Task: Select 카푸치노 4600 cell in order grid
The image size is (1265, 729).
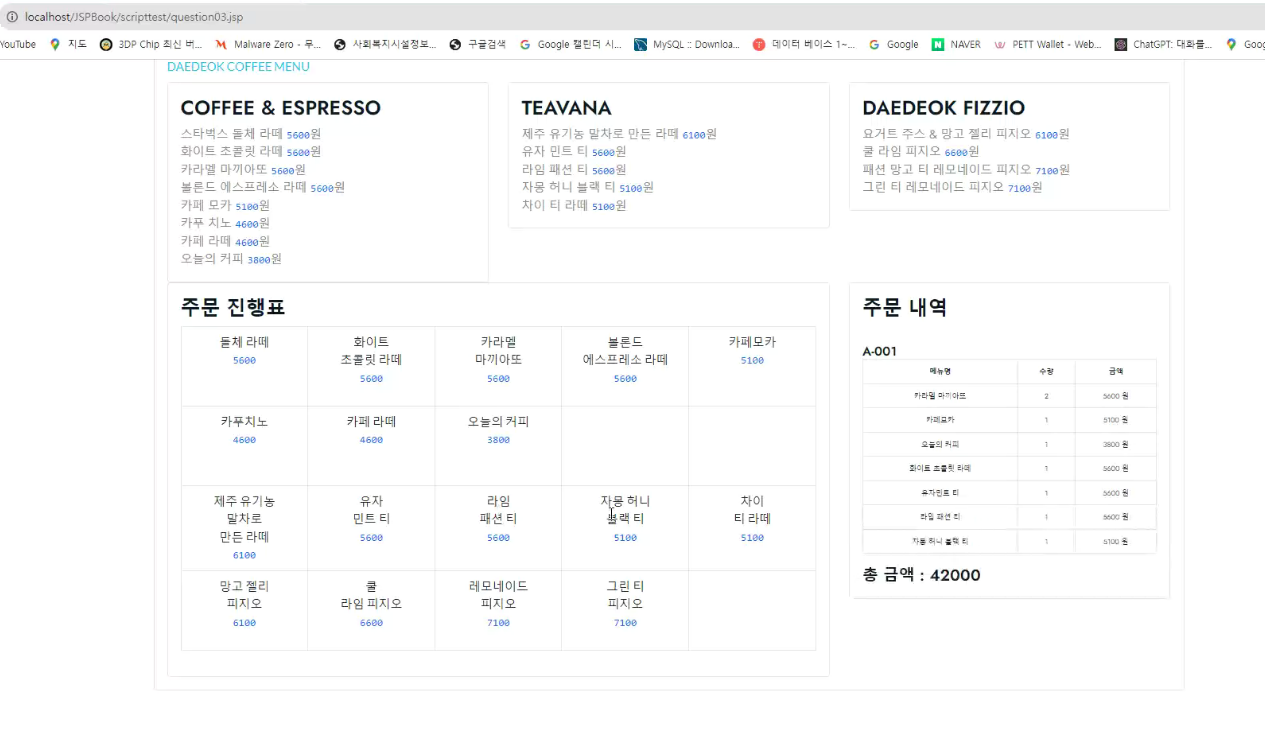Action: (244, 446)
